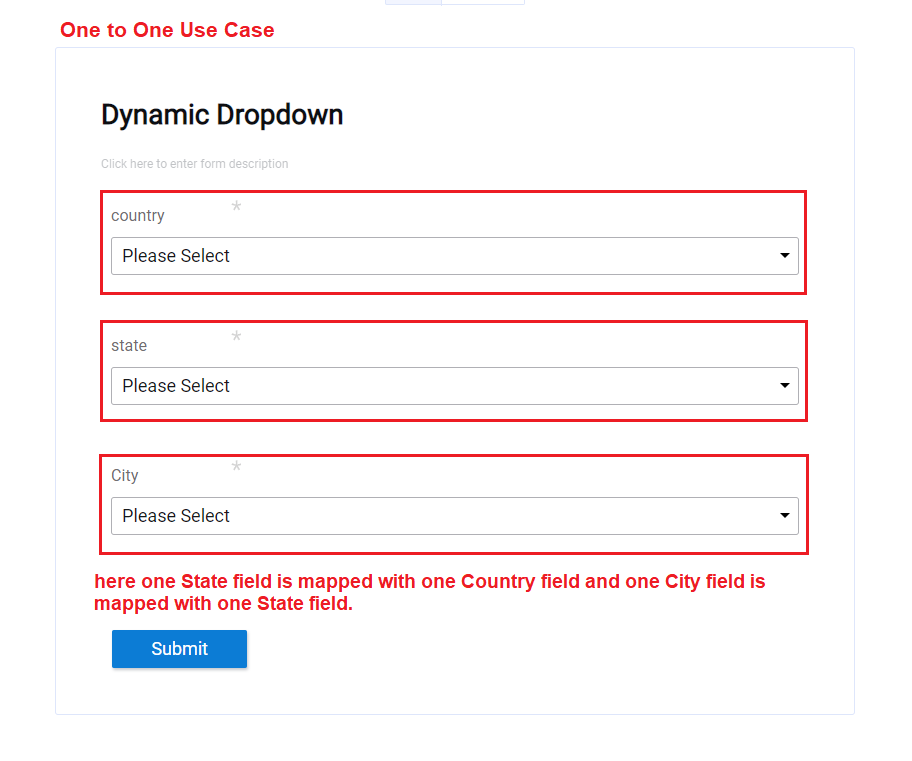The image size is (912, 761).
Task: Click the asterisk beside the City label
Action: pyautogui.click(x=236, y=468)
